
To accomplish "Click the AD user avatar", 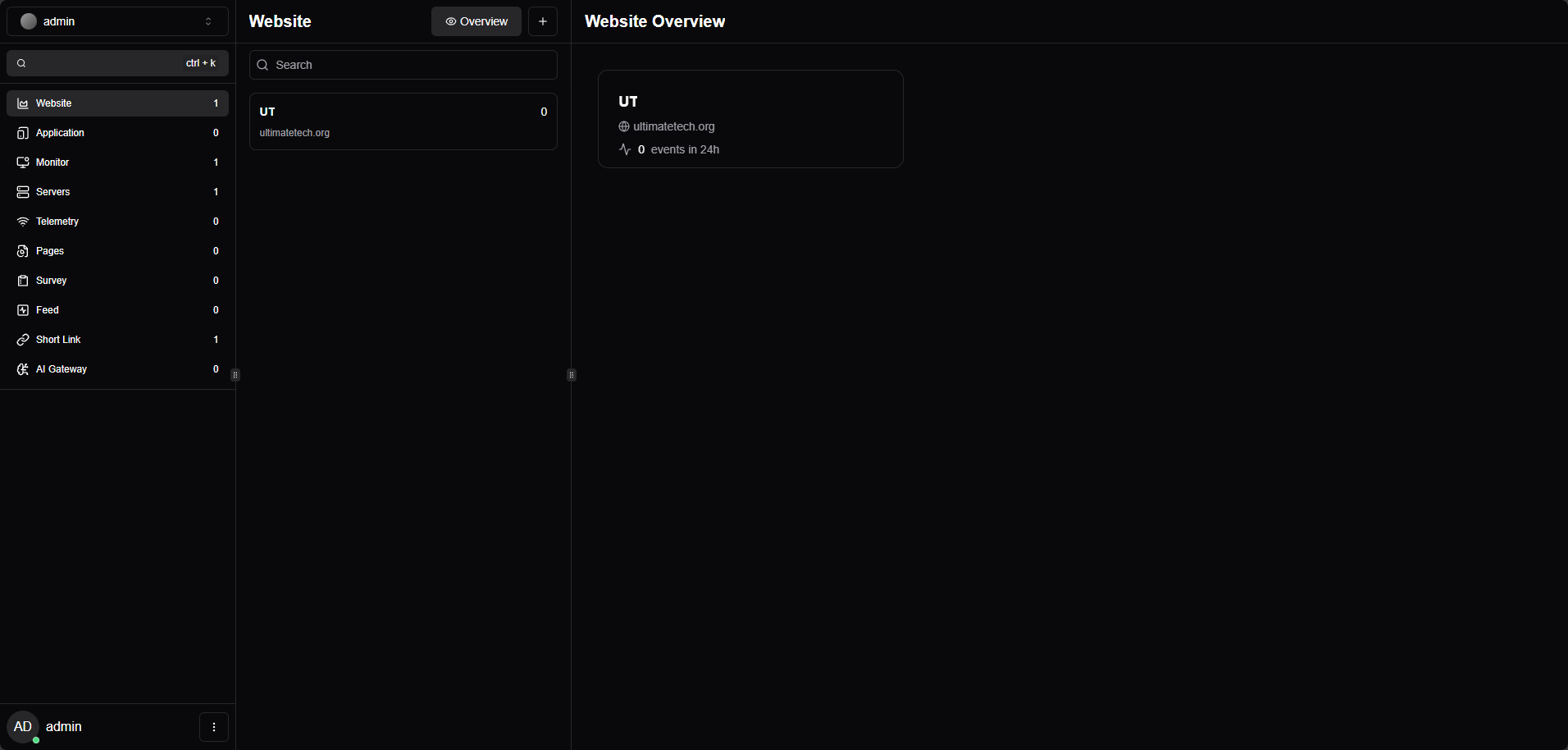I will pos(23,727).
